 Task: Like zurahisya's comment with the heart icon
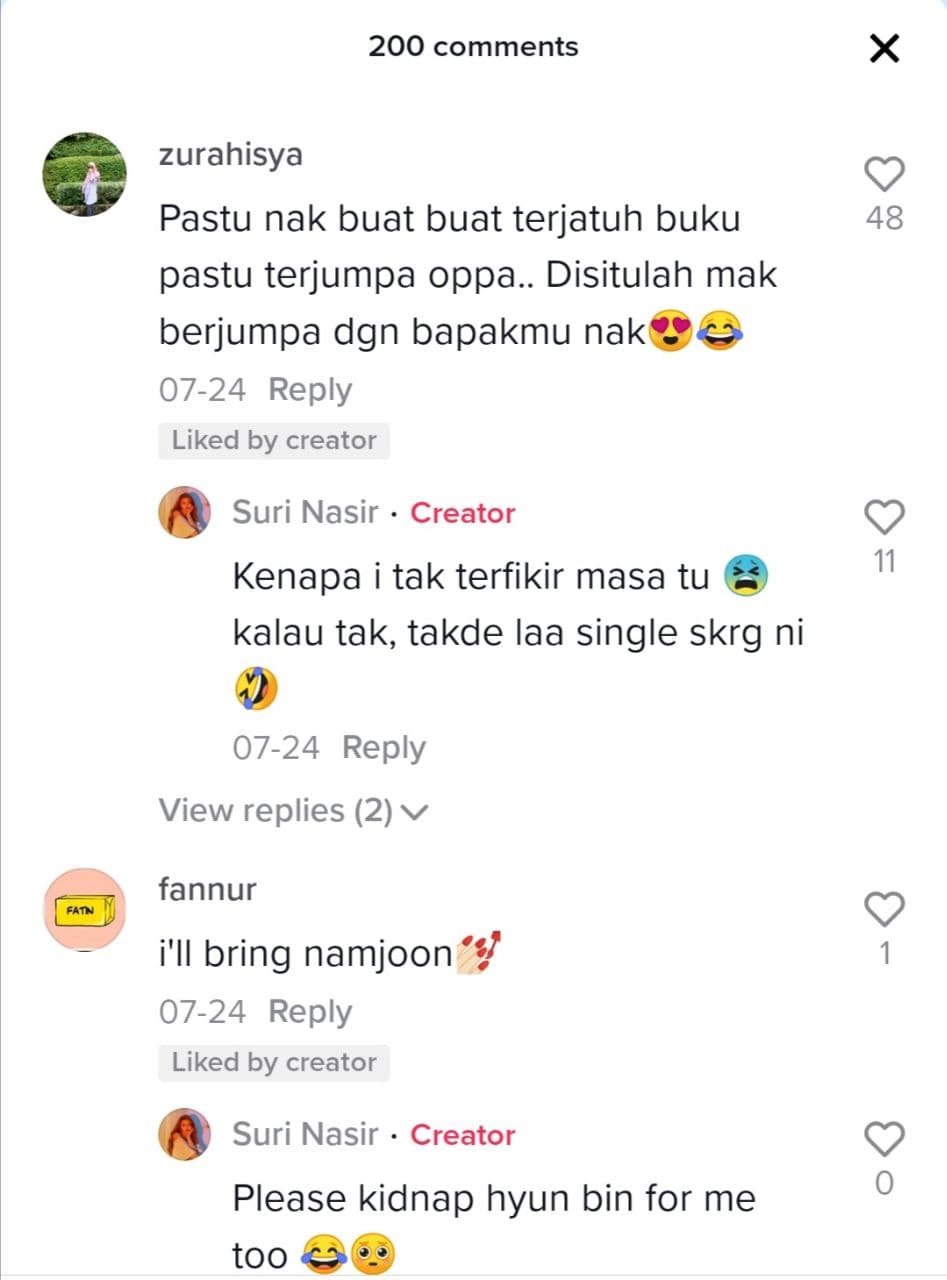(x=884, y=175)
